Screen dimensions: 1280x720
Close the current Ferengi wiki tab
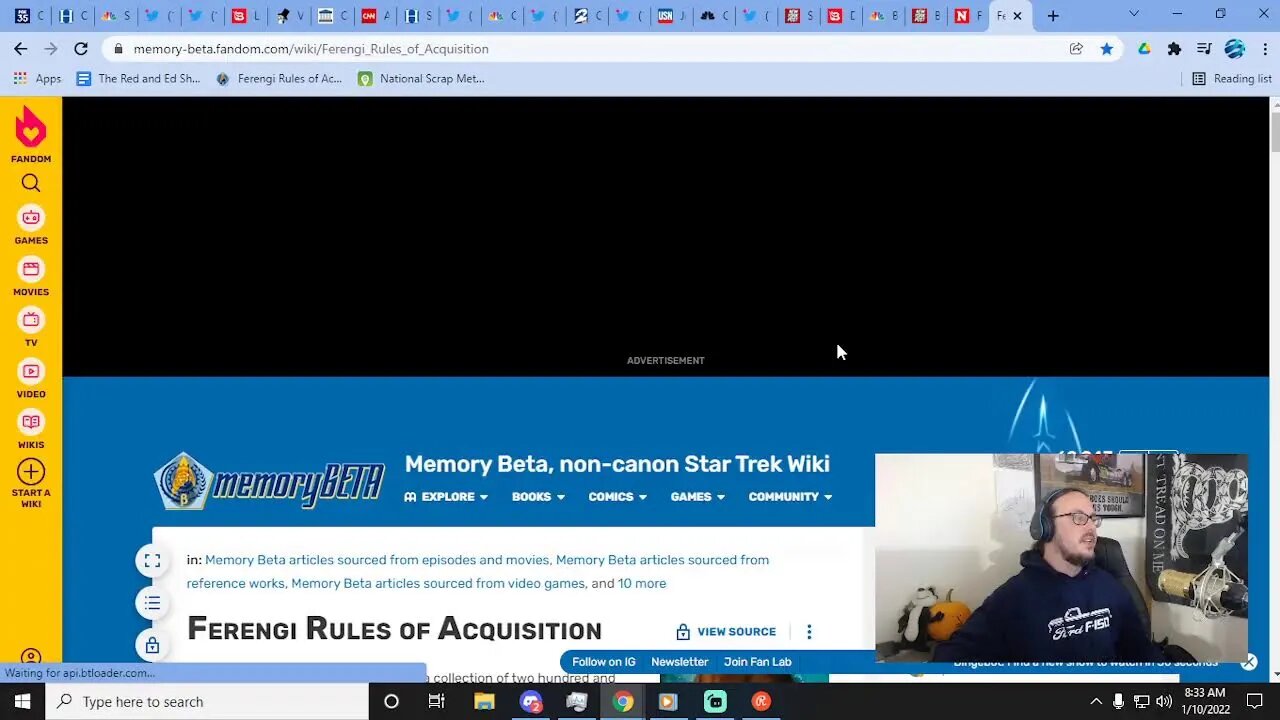pos(1018,16)
